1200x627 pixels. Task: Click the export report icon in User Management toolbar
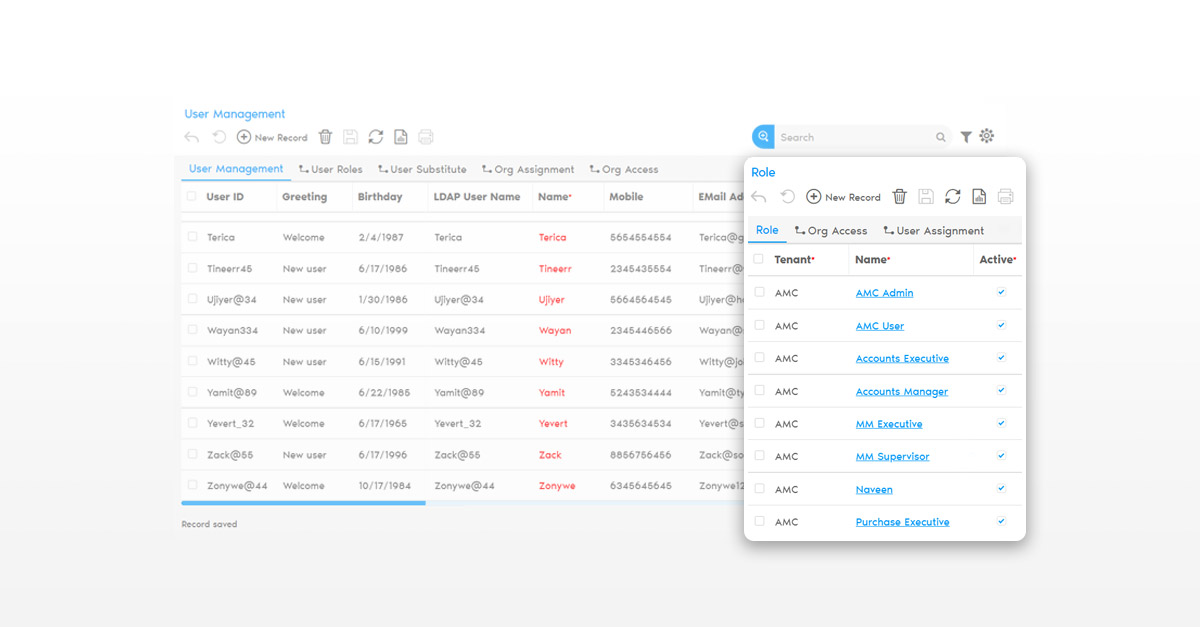pos(401,137)
